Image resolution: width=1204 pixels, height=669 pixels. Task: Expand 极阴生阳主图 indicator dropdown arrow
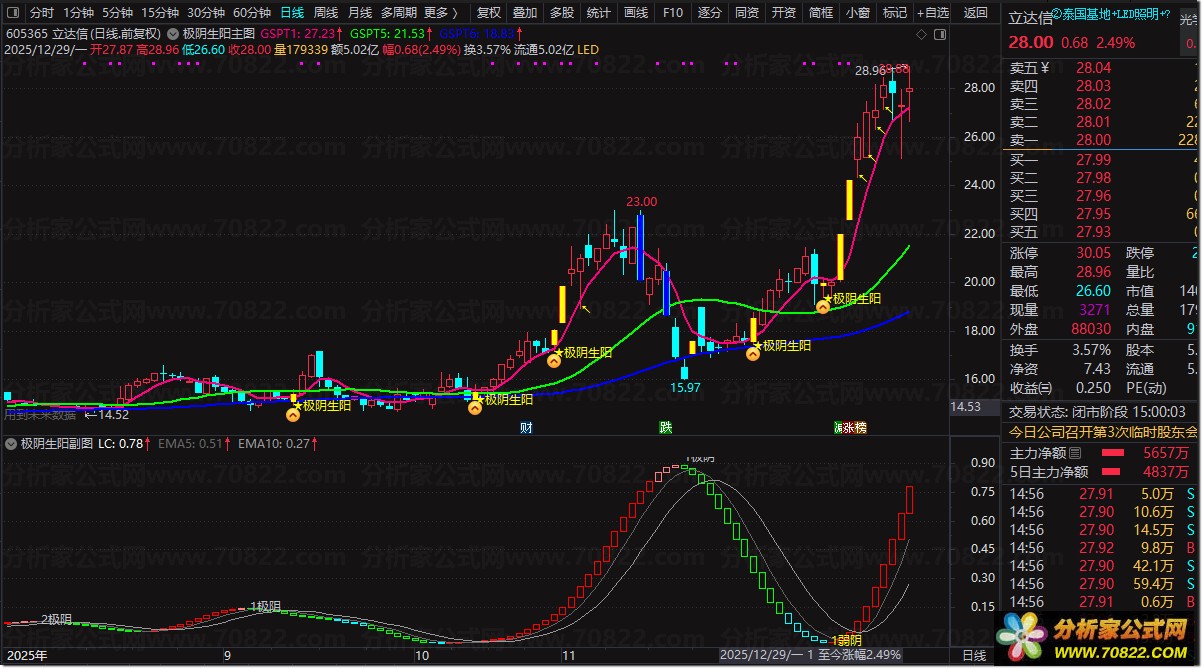pyautogui.click(x=174, y=33)
